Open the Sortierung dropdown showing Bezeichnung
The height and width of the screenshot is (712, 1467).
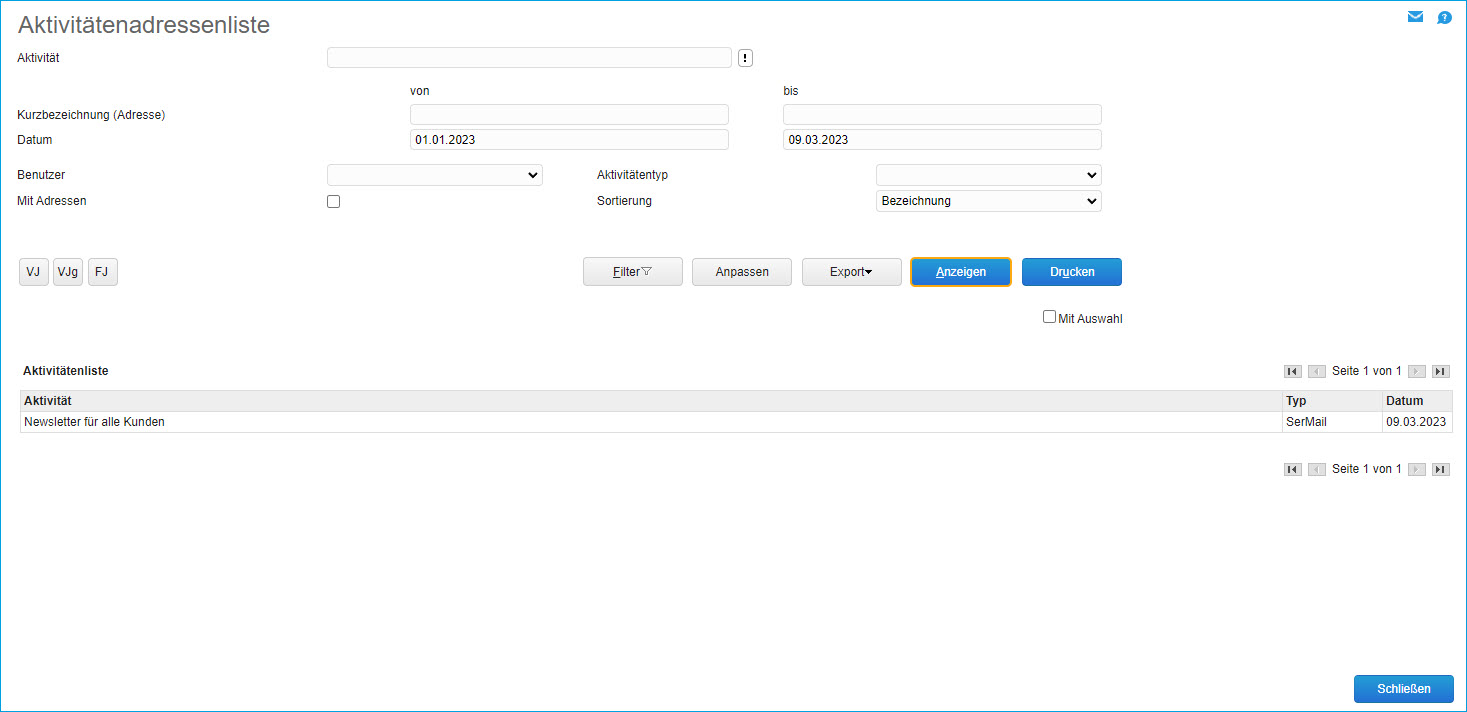coord(988,201)
